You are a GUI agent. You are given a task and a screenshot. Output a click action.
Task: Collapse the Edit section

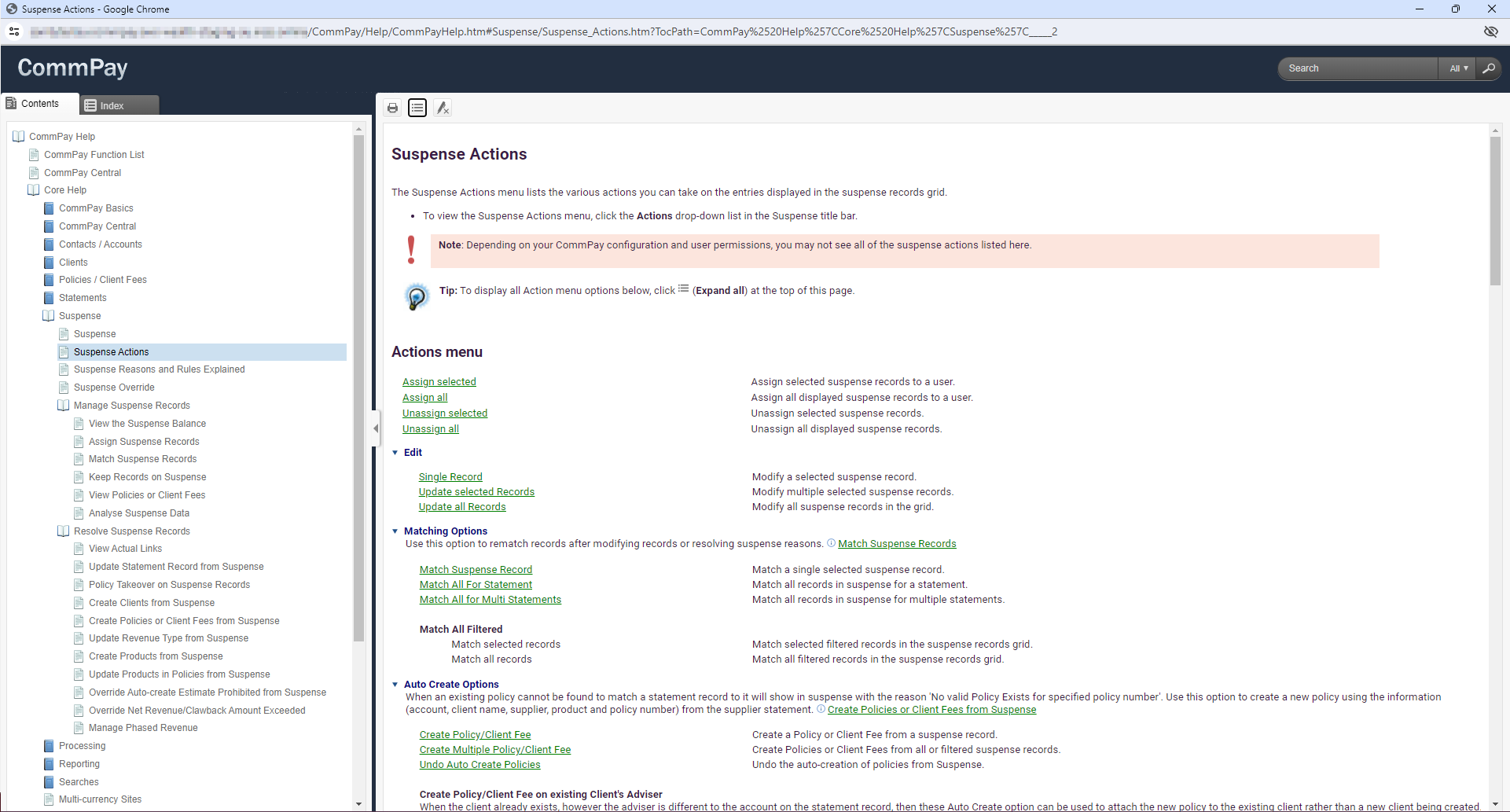[395, 453]
